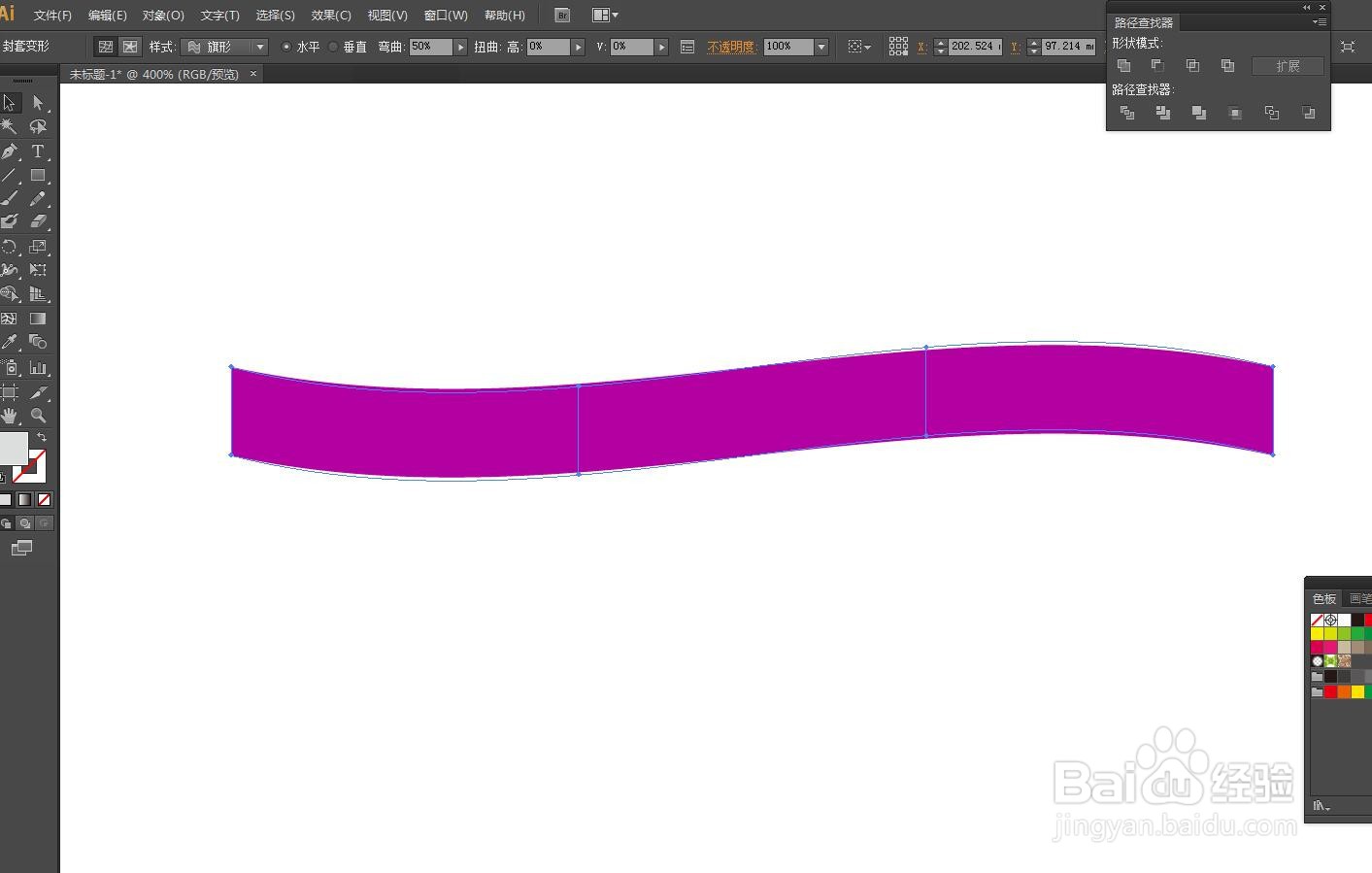
Task: Open Adobe Bridge via Br icon
Action: (x=562, y=16)
